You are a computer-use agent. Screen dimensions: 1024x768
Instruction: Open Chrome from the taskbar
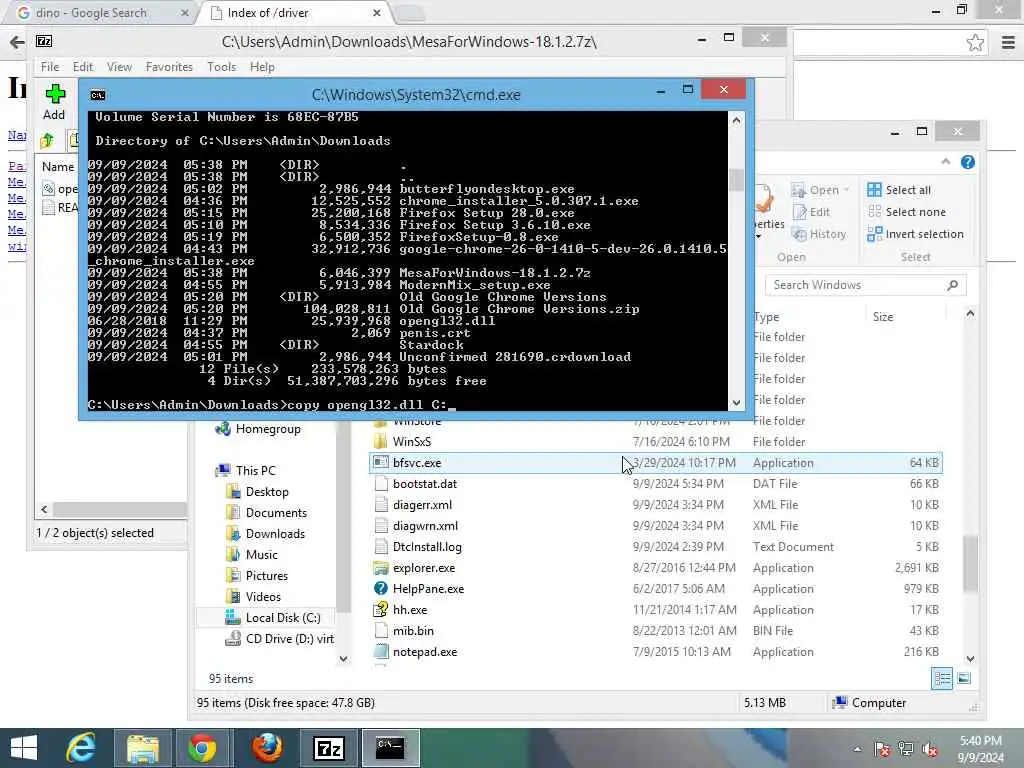pos(202,748)
